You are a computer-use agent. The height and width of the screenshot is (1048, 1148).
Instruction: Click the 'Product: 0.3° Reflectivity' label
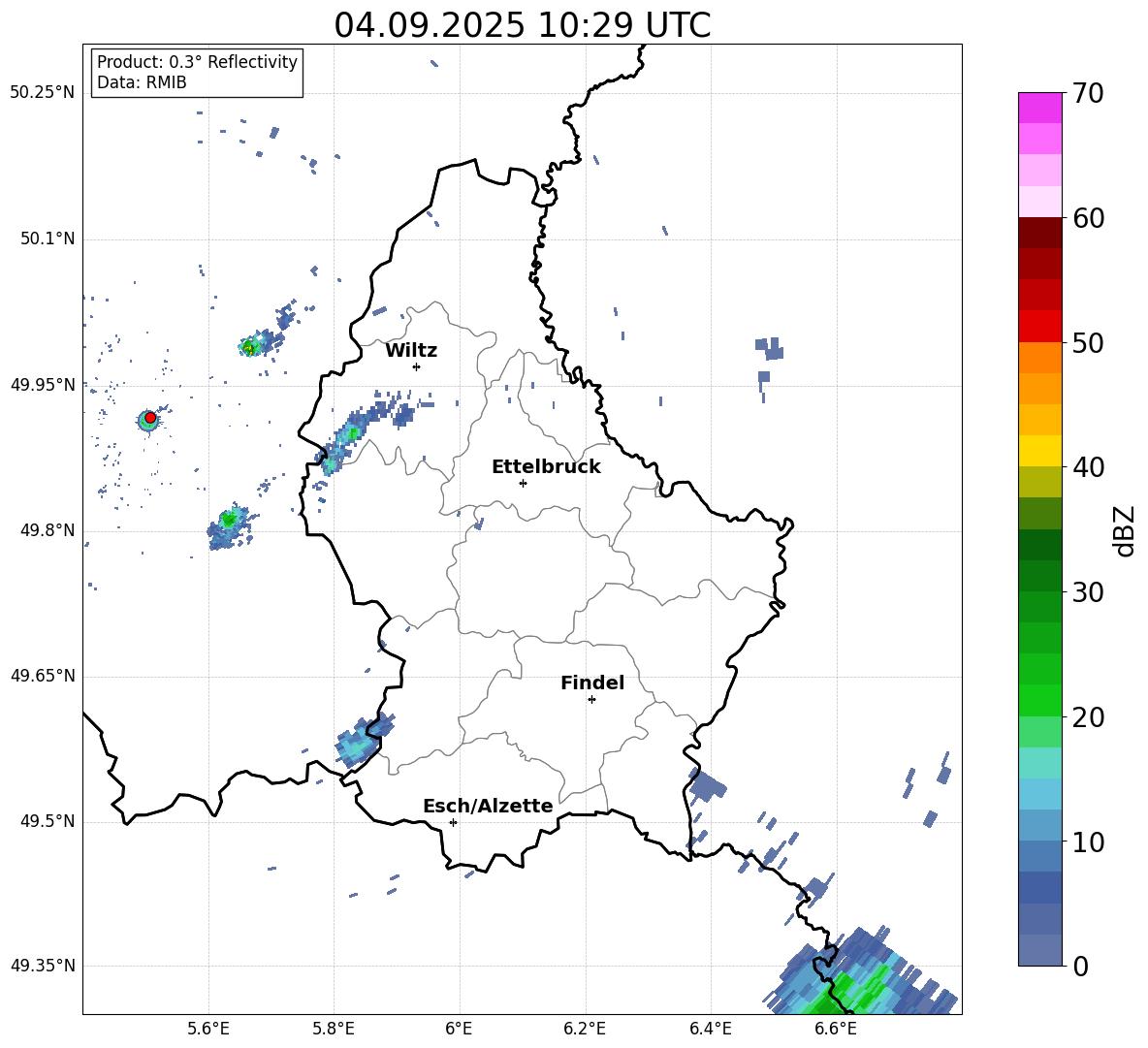tap(197, 62)
